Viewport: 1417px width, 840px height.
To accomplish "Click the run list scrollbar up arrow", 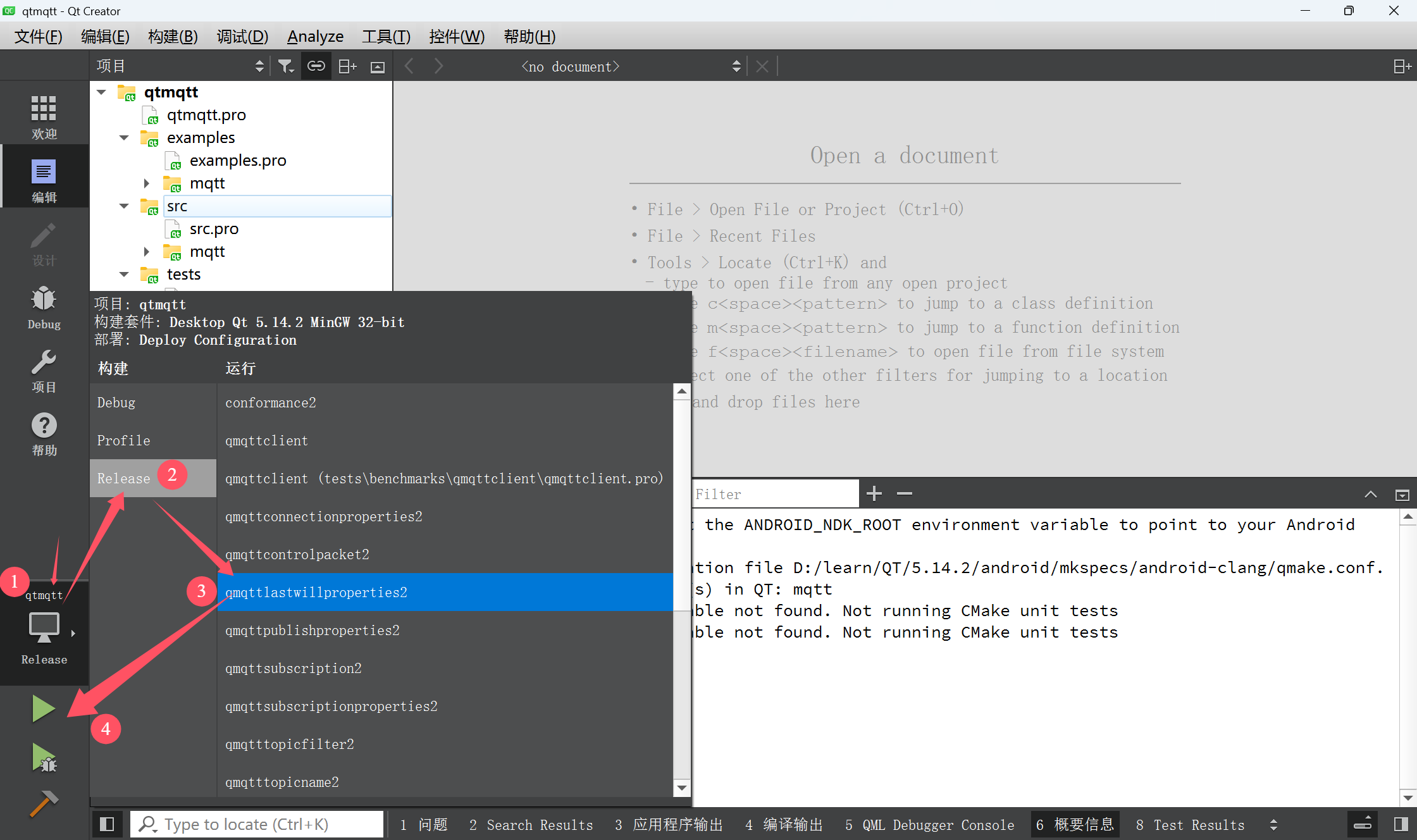I will click(681, 391).
